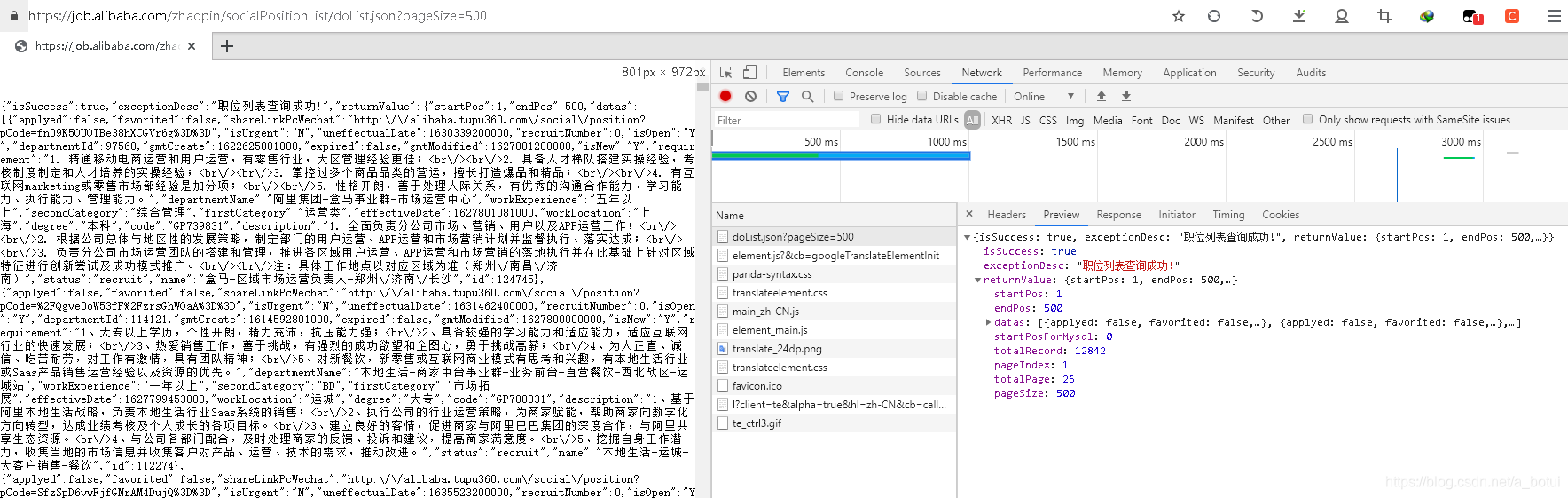Open the Sources tab
This screenshot has width=1568, height=498.
(x=922, y=73)
